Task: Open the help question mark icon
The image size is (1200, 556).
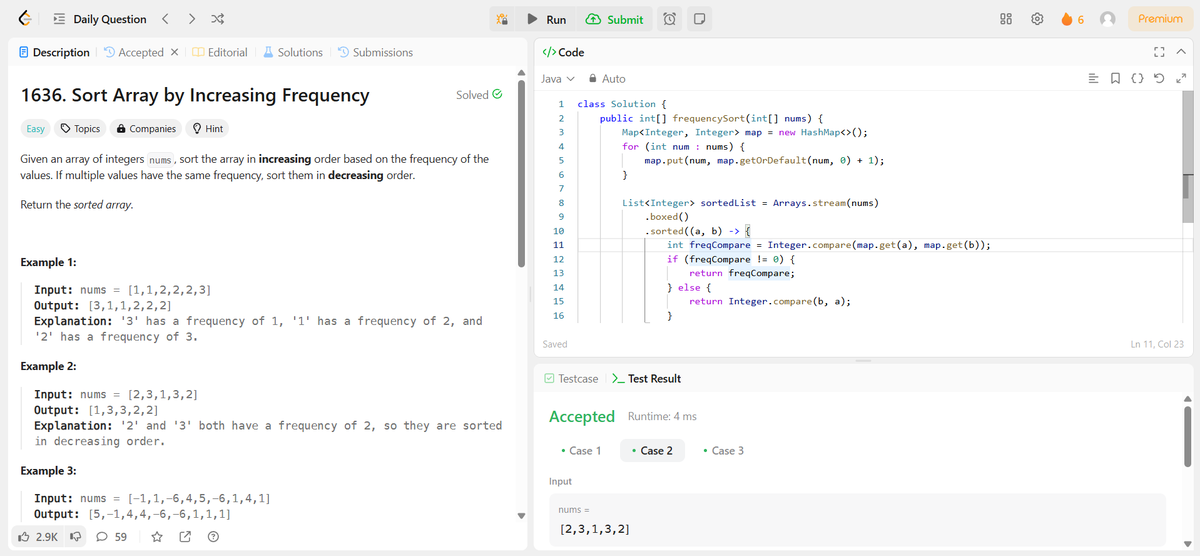Action: click(x=213, y=537)
